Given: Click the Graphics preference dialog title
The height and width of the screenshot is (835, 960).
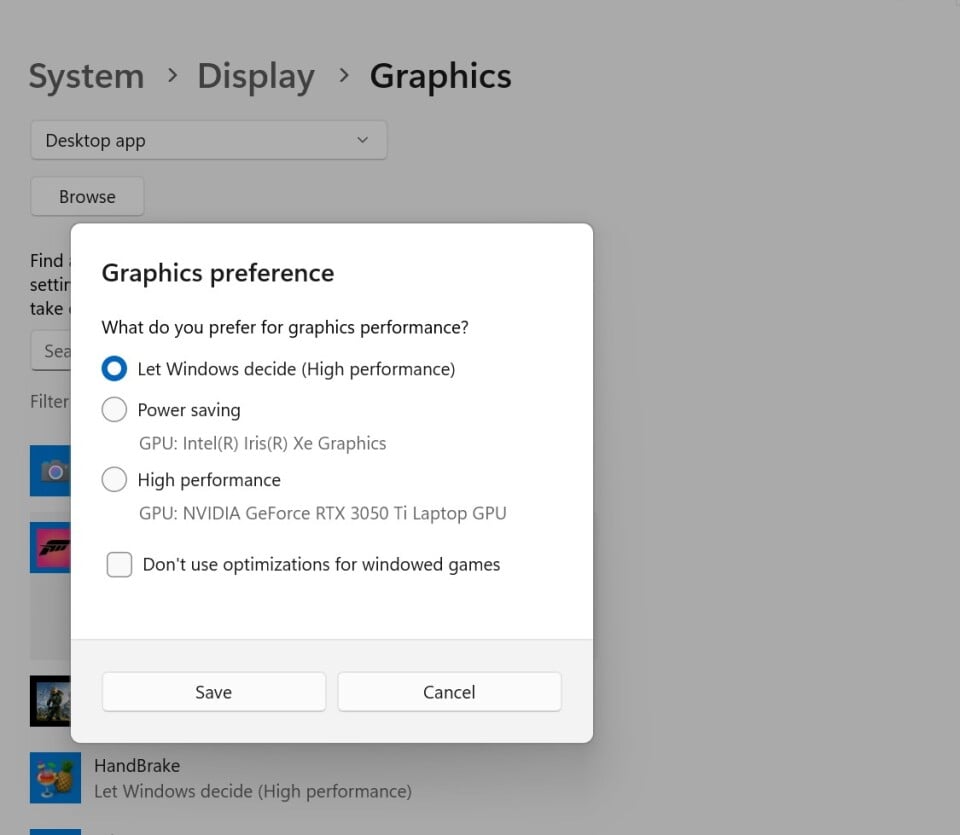Looking at the screenshot, I should [x=218, y=273].
